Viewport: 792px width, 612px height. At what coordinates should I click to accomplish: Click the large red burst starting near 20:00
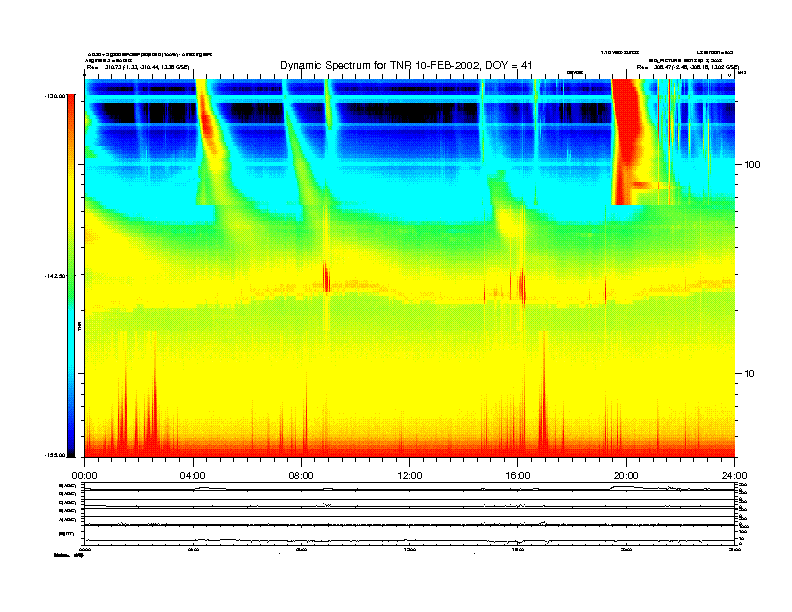(x=628, y=141)
